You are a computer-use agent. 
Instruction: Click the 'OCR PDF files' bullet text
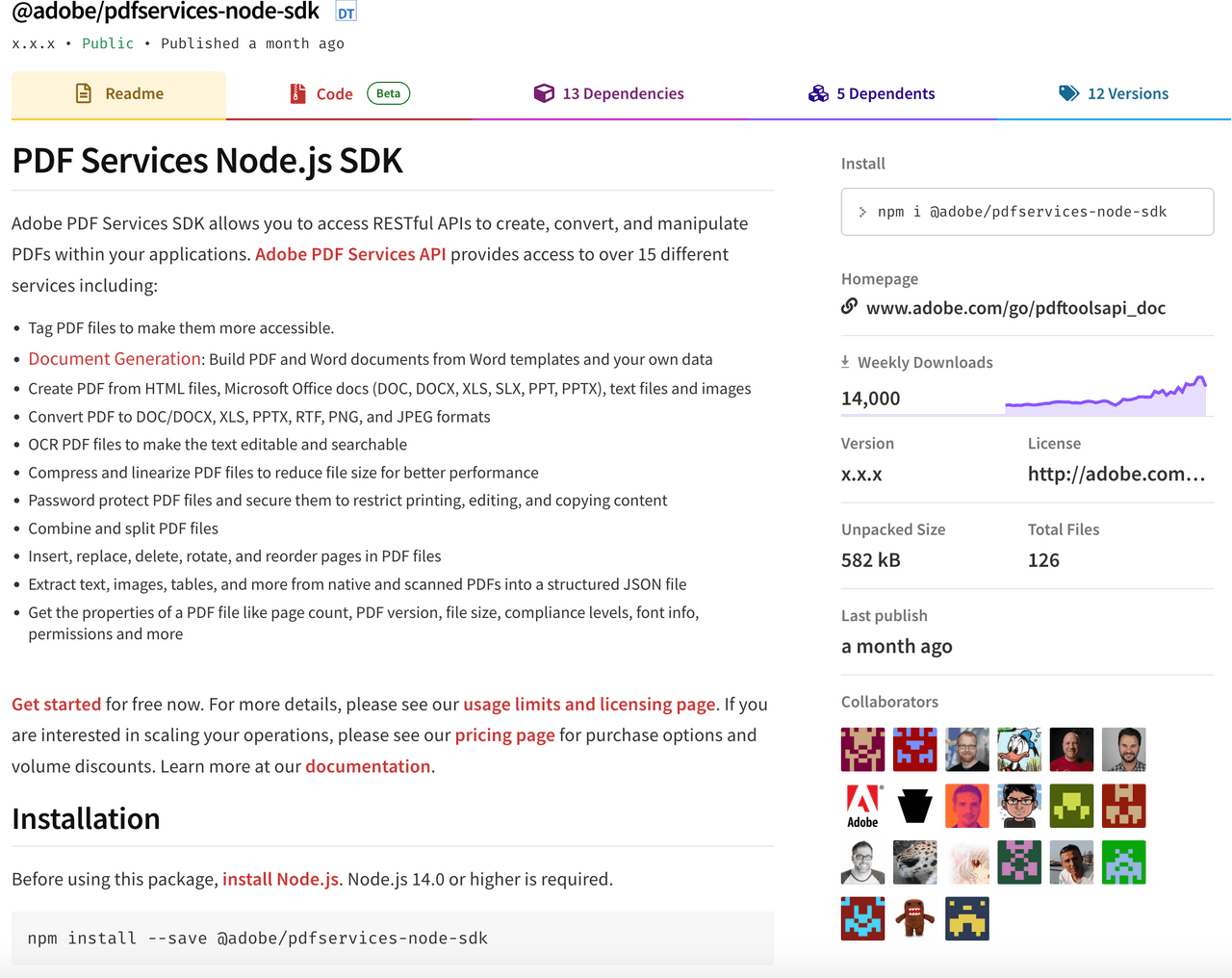(x=218, y=445)
